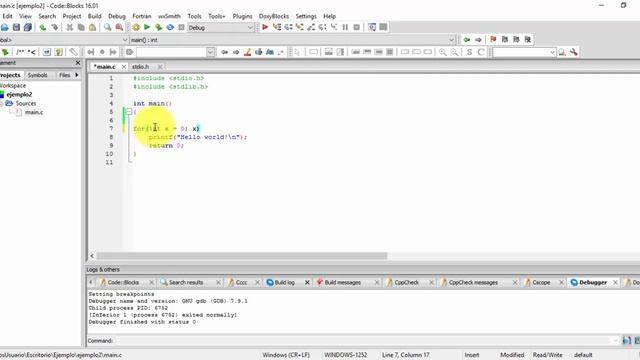Close the stdio.h editor tab
Screen dimensions: 640x360
(x=160, y=67)
